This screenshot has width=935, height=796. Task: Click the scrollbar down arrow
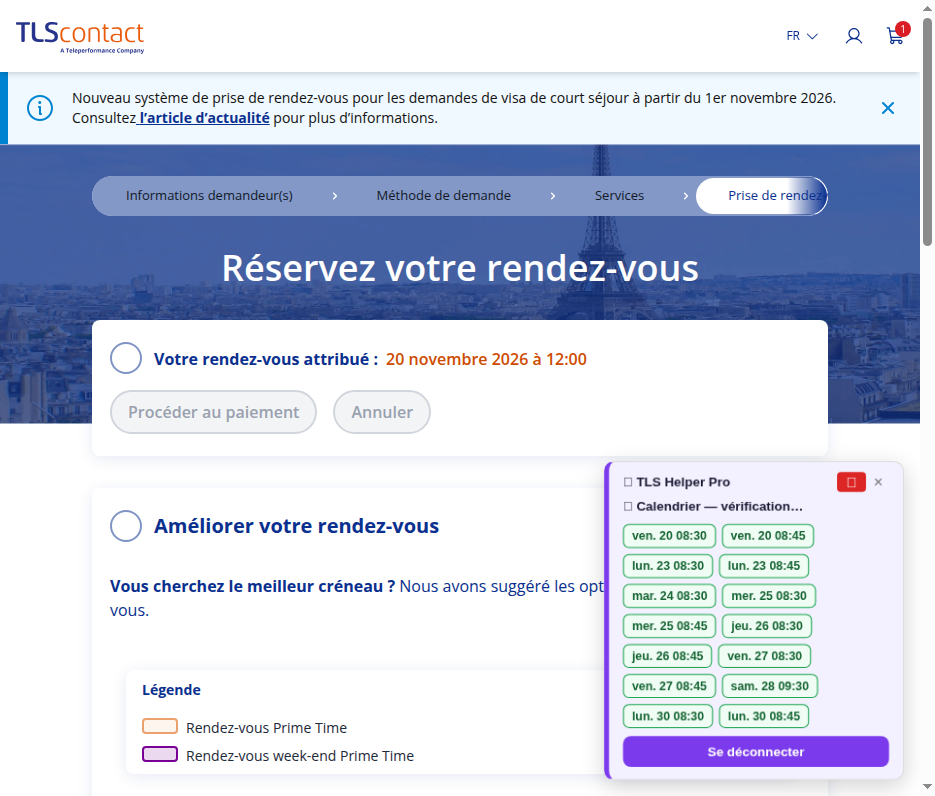[x=927, y=788]
